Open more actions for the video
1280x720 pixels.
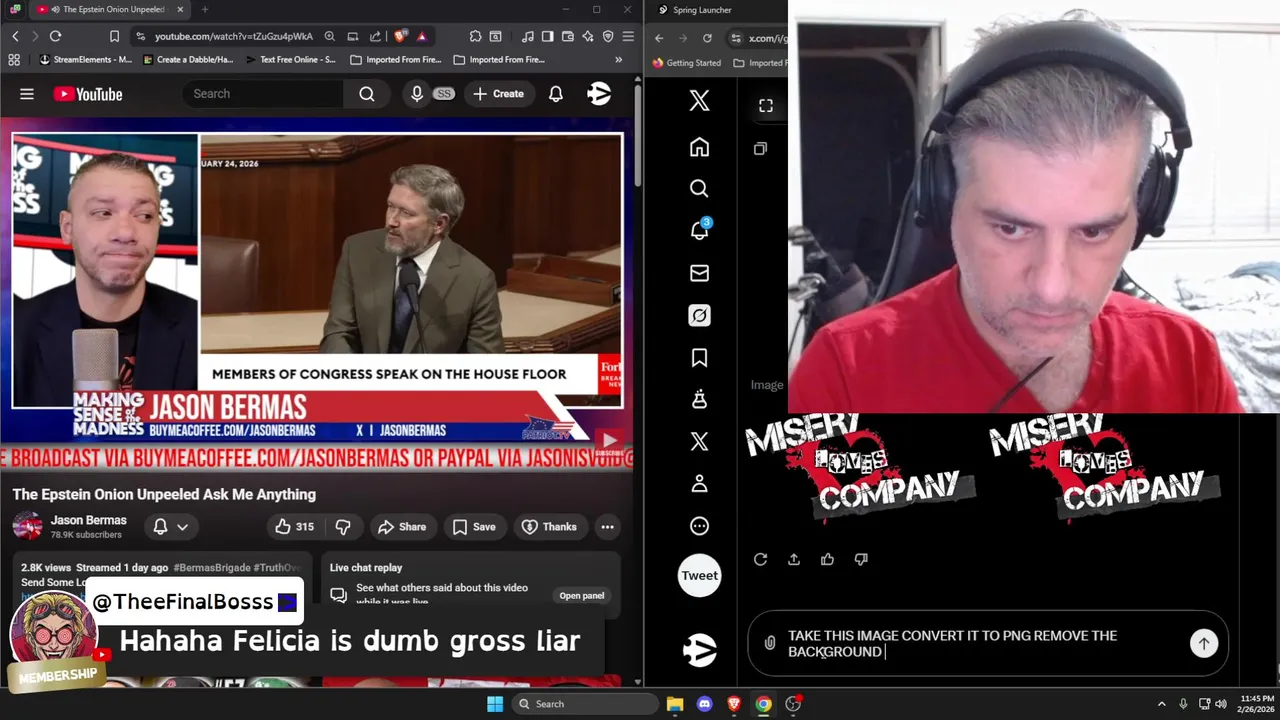click(x=607, y=527)
